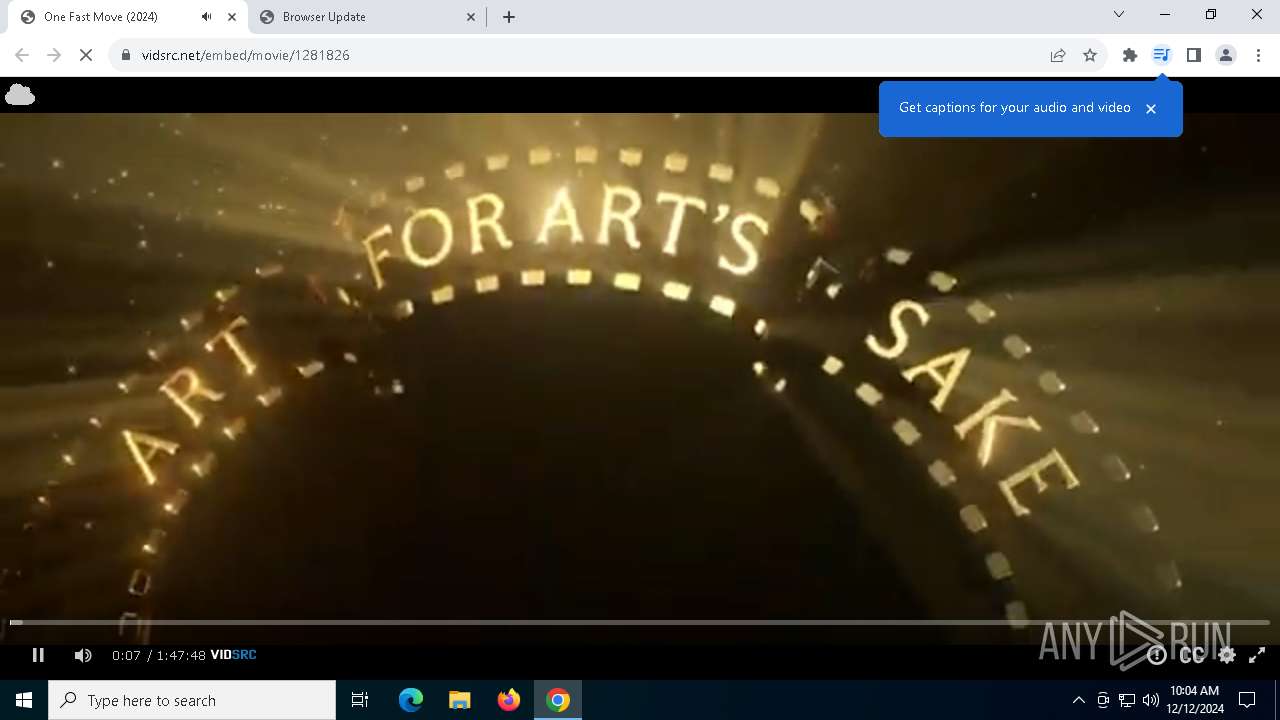Image resolution: width=1280 pixels, height=720 pixels.
Task: Go forward in browser history
Action: pos(54,55)
